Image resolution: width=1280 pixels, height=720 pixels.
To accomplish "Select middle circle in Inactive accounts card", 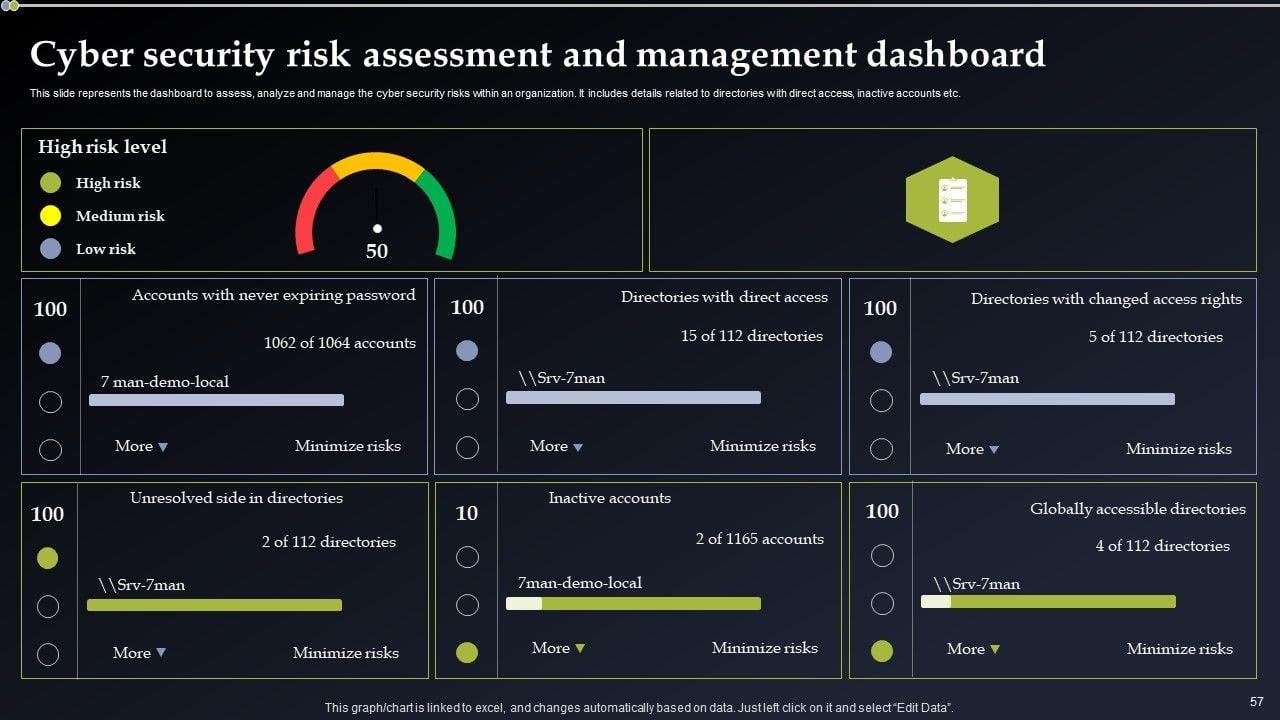I will point(467,605).
